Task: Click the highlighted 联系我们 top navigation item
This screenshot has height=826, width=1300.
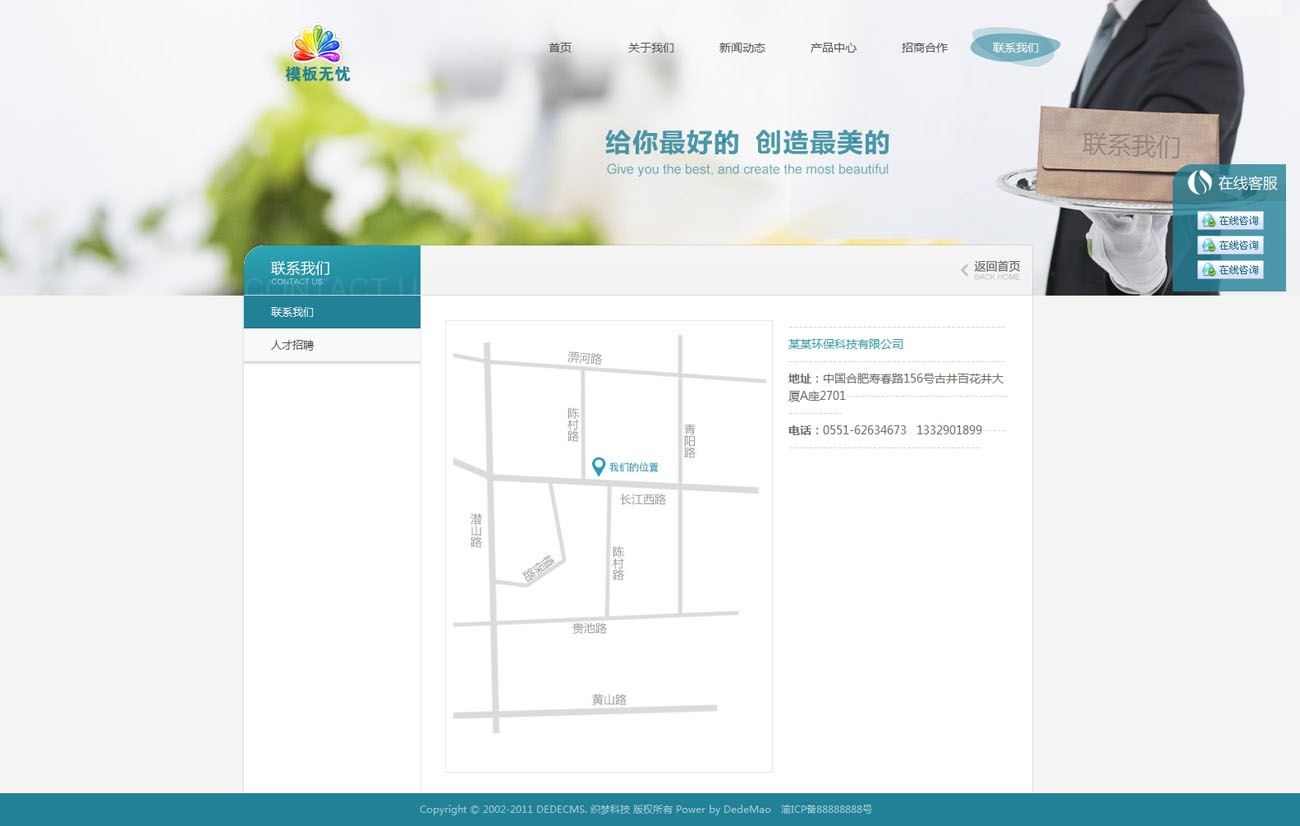Action: (1015, 48)
